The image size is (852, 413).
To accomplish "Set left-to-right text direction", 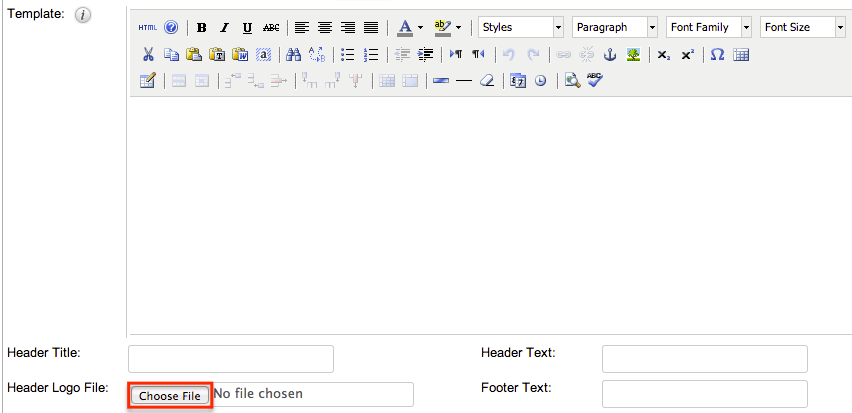I will (455, 54).
